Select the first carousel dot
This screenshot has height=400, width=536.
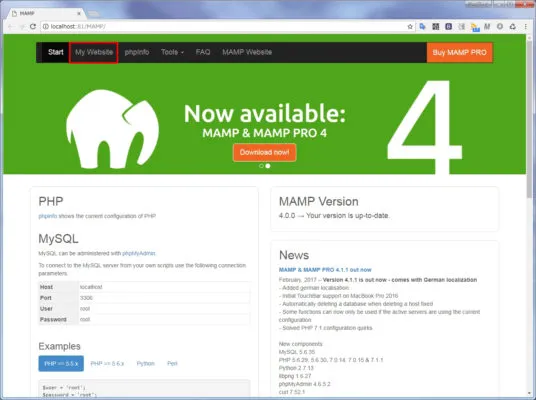[262, 166]
